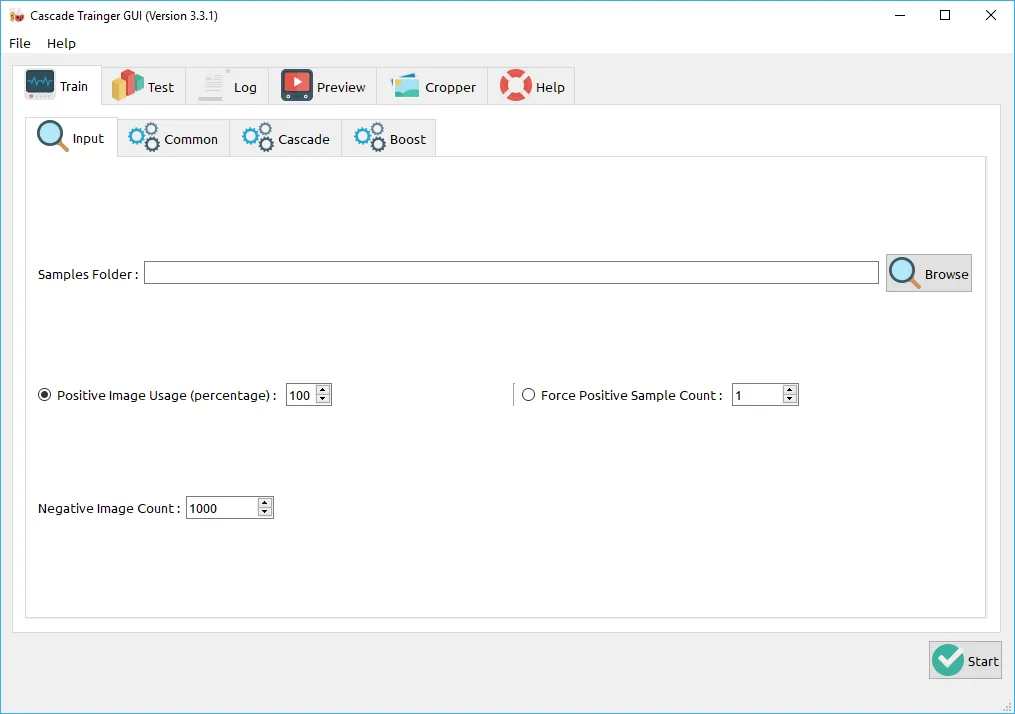Click the application icon in title bar
The image size is (1015, 714).
[17, 16]
